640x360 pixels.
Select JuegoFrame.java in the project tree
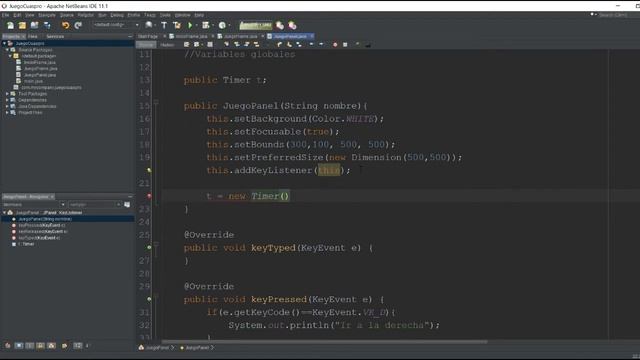pyautogui.click(x=40, y=69)
